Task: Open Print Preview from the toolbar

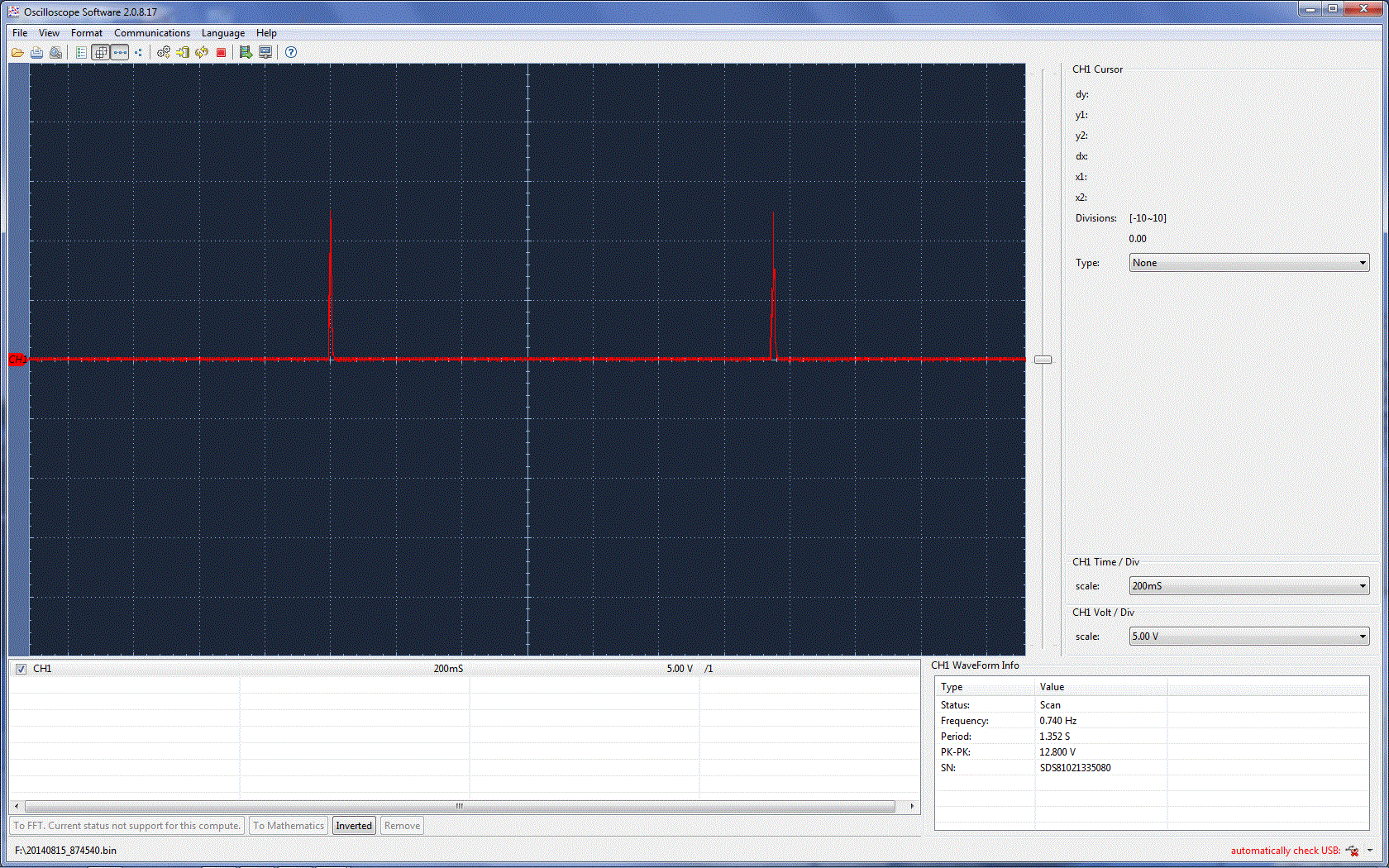Action: point(55,52)
